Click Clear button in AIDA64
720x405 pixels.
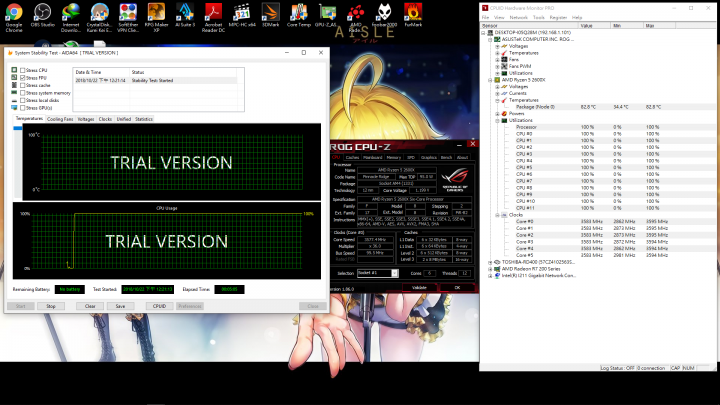(x=90, y=306)
